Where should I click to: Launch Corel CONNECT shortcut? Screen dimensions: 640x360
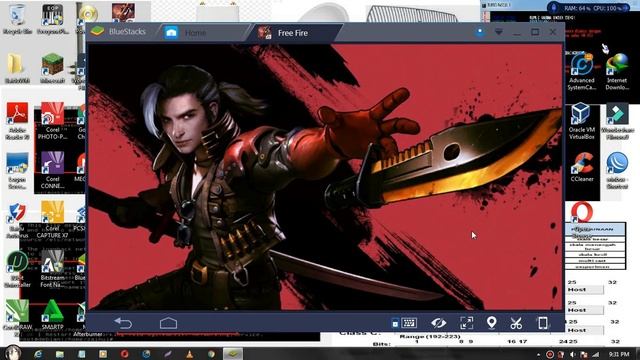tap(52, 170)
